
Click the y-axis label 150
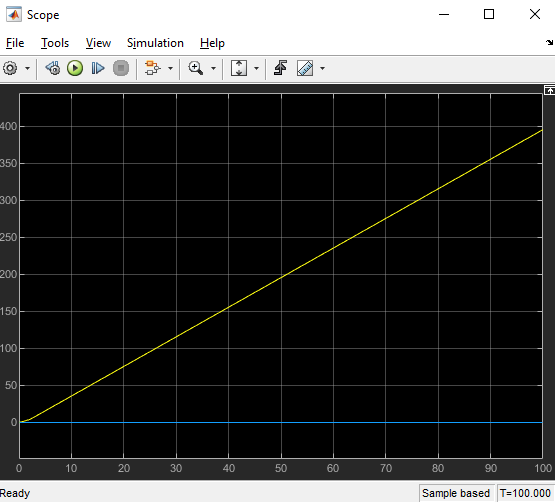pyautogui.click(x=8, y=312)
